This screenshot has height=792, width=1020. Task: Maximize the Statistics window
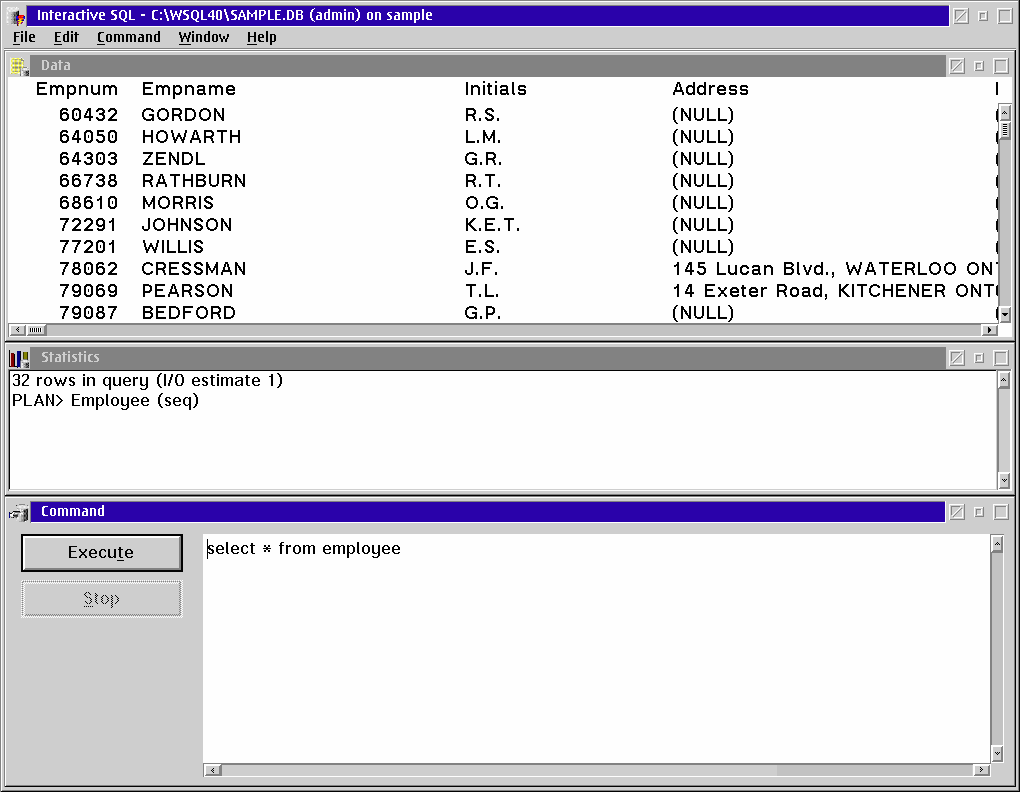pos(1001,358)
